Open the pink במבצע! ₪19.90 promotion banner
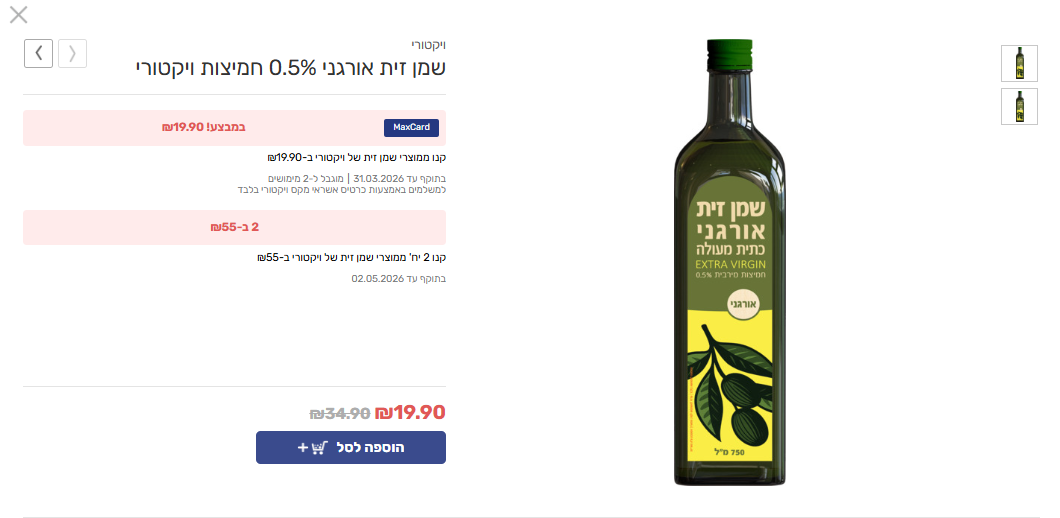Viewport: 1060px width, 518px height. point(235,128)
